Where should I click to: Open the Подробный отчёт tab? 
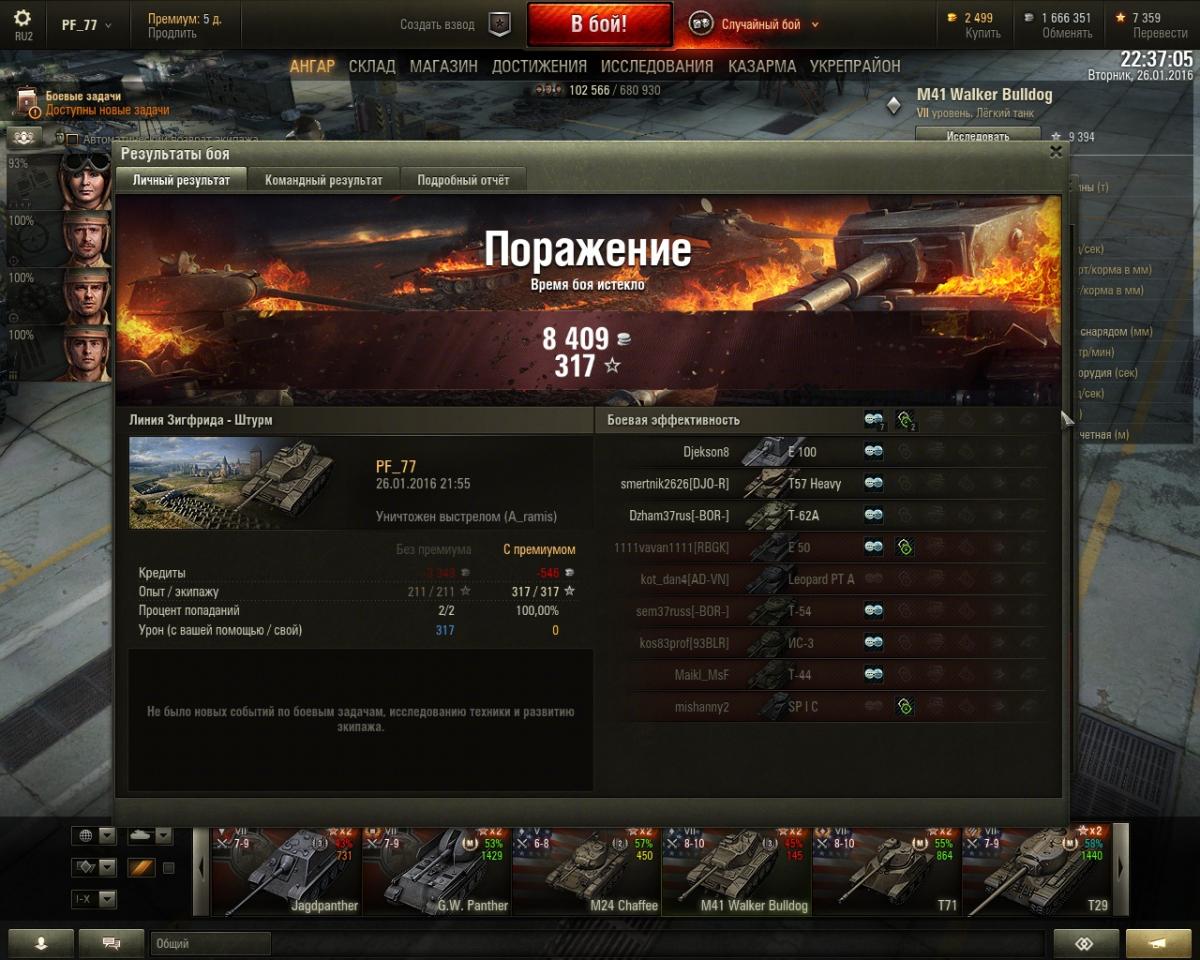click(x=463, y=180)
